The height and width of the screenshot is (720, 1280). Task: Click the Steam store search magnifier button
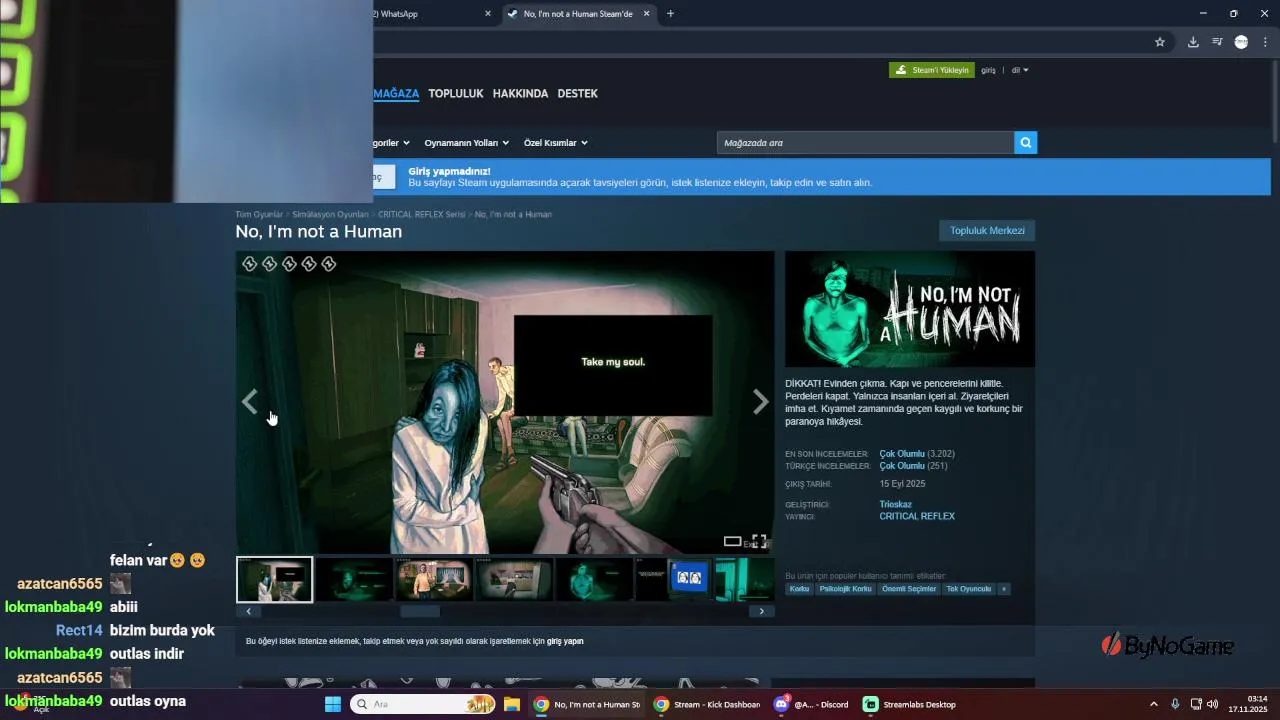[x=1025, y=143]
